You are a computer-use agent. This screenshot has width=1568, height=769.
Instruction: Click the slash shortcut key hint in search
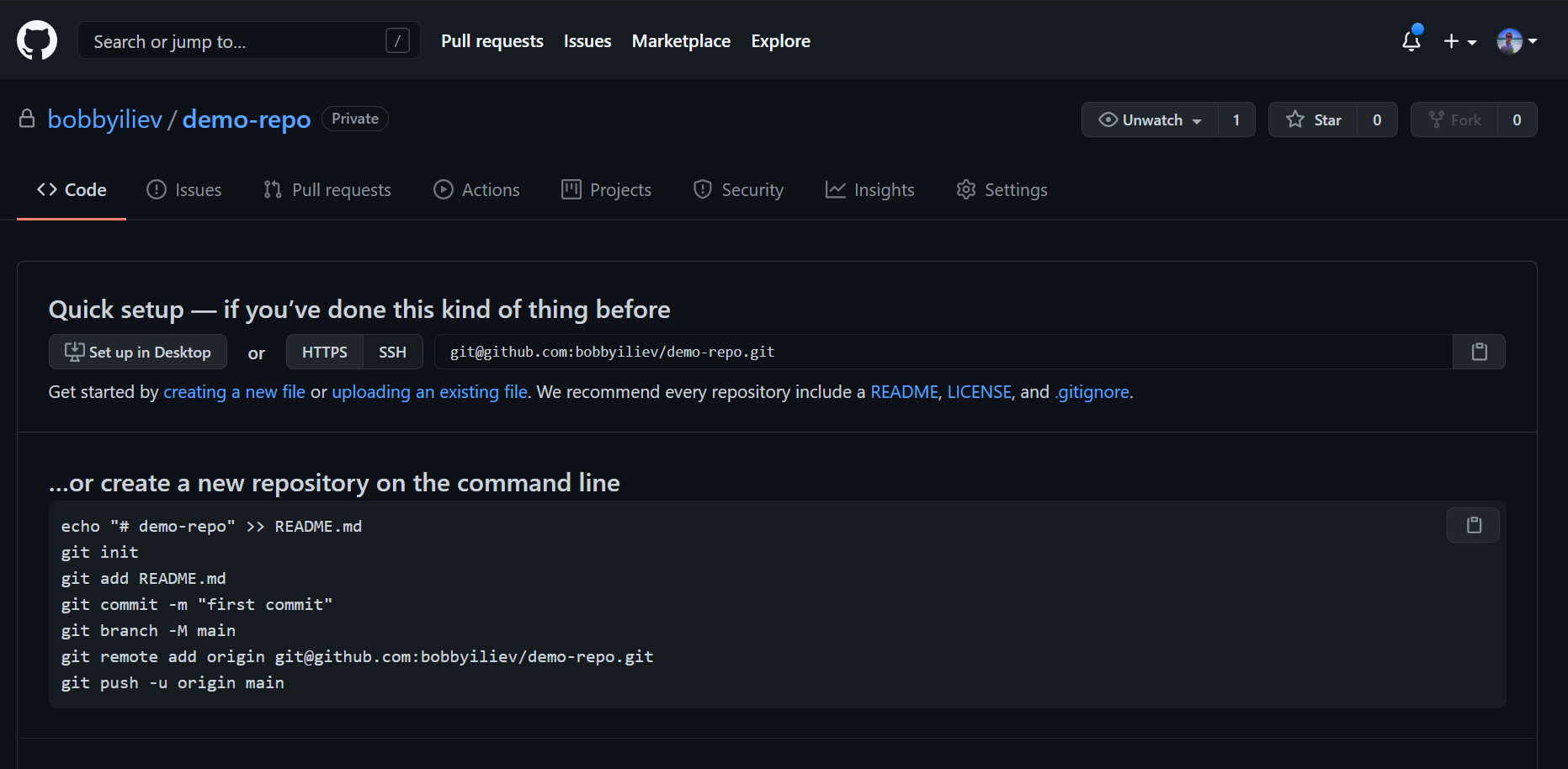click(x=397, y=40)
